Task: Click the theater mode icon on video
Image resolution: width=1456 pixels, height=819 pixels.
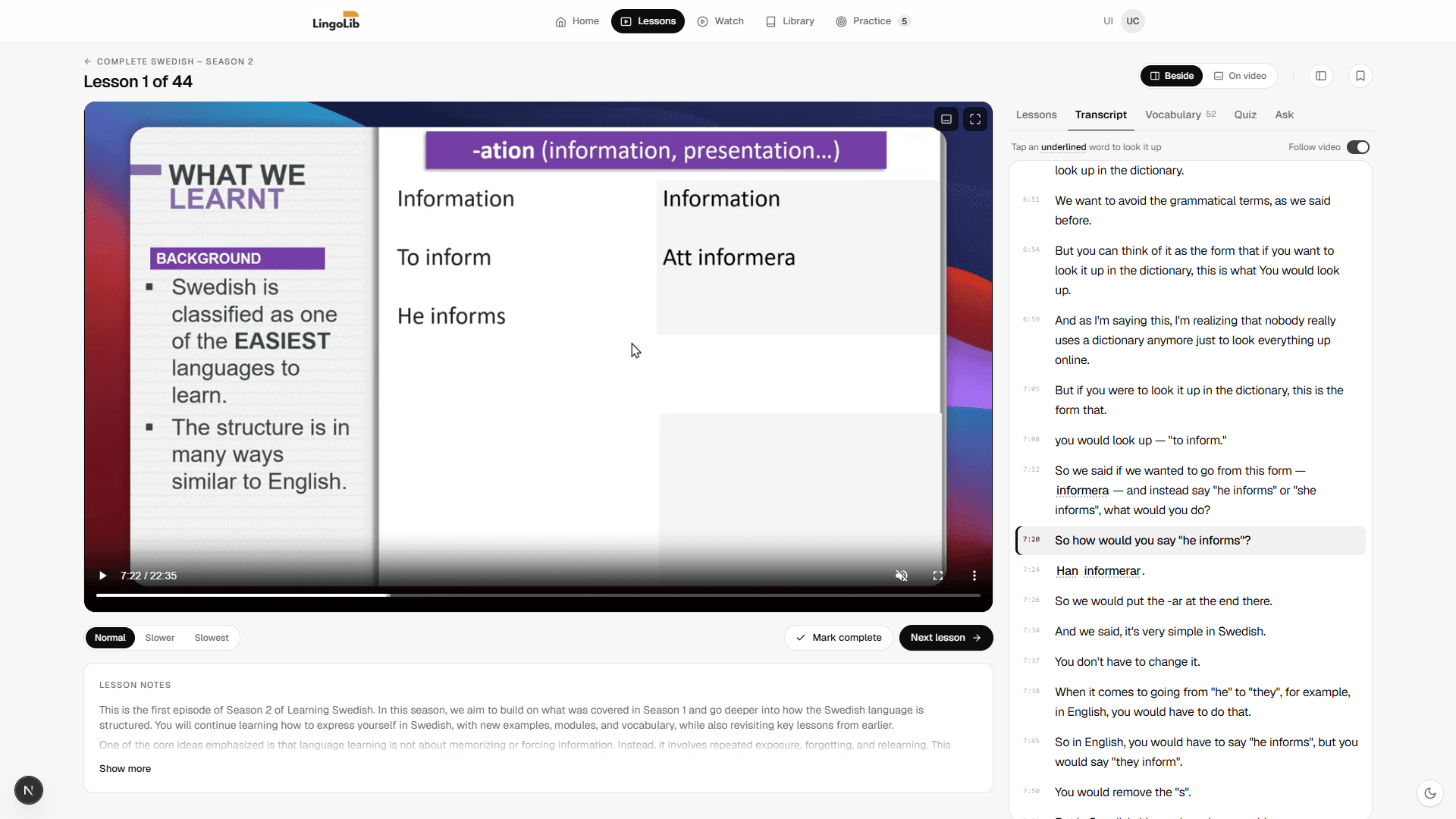Action: 946,119
